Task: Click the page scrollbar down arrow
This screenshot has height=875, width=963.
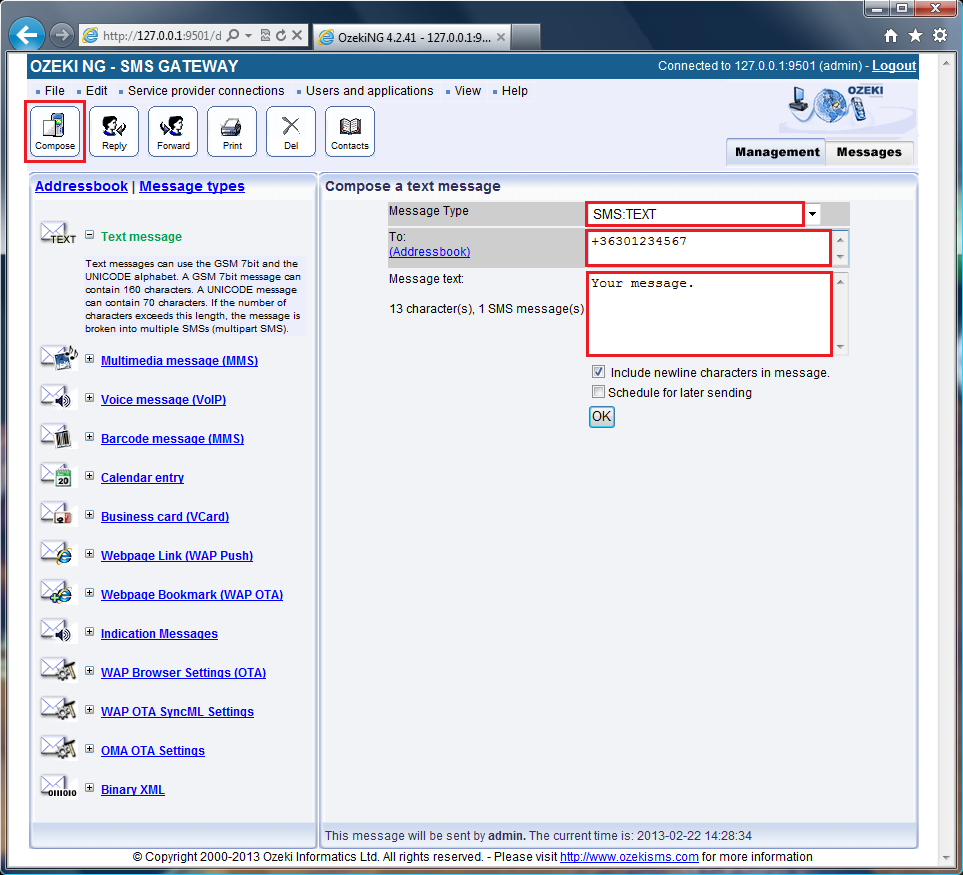Action: [946, 858]
